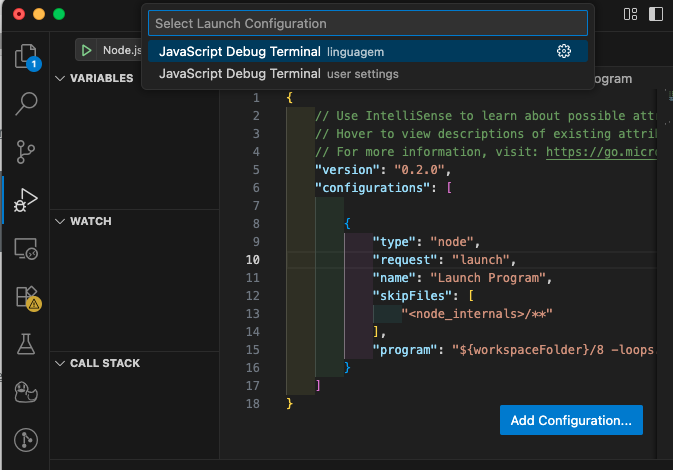Click the "version" key on line 5

(x=348, y=170)
